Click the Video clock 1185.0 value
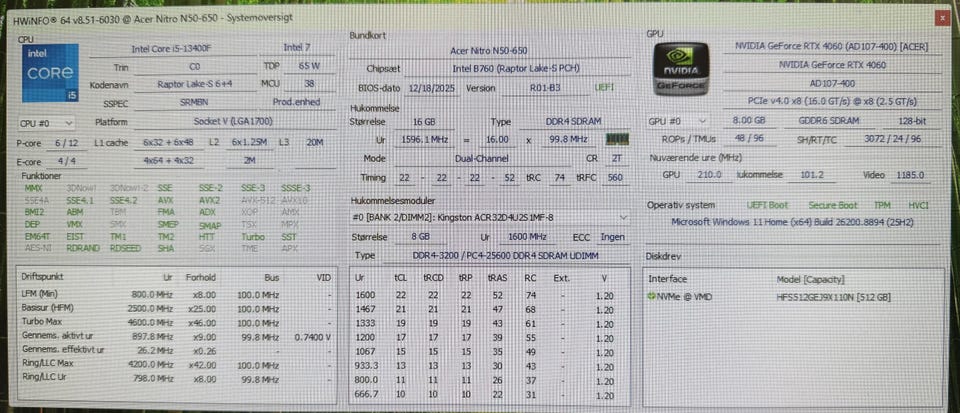 tap(909, 175)
